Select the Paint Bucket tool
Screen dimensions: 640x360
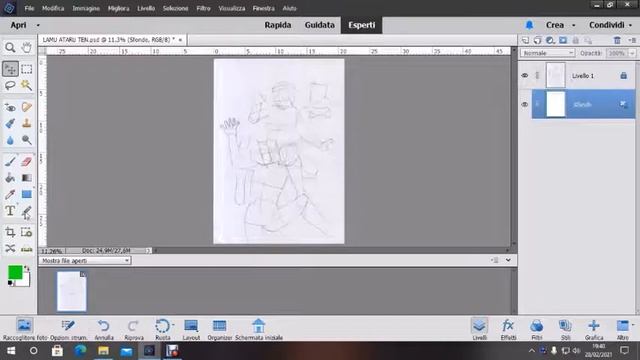tap(10, 178)
